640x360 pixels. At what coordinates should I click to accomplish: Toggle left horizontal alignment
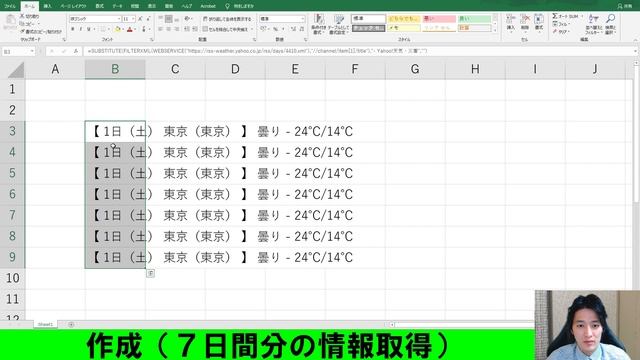pyautogui.click(x=160, y=29)
